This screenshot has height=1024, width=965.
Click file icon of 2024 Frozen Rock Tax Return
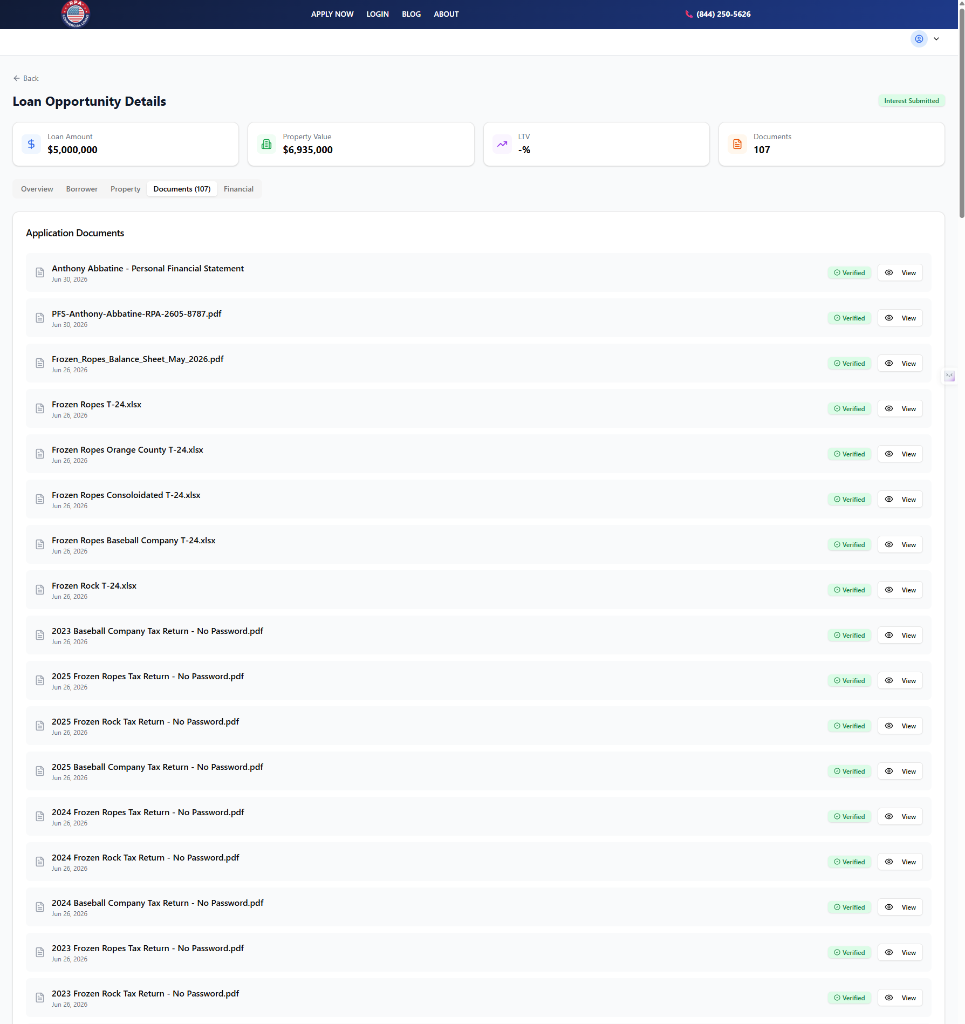click(40, 862)
